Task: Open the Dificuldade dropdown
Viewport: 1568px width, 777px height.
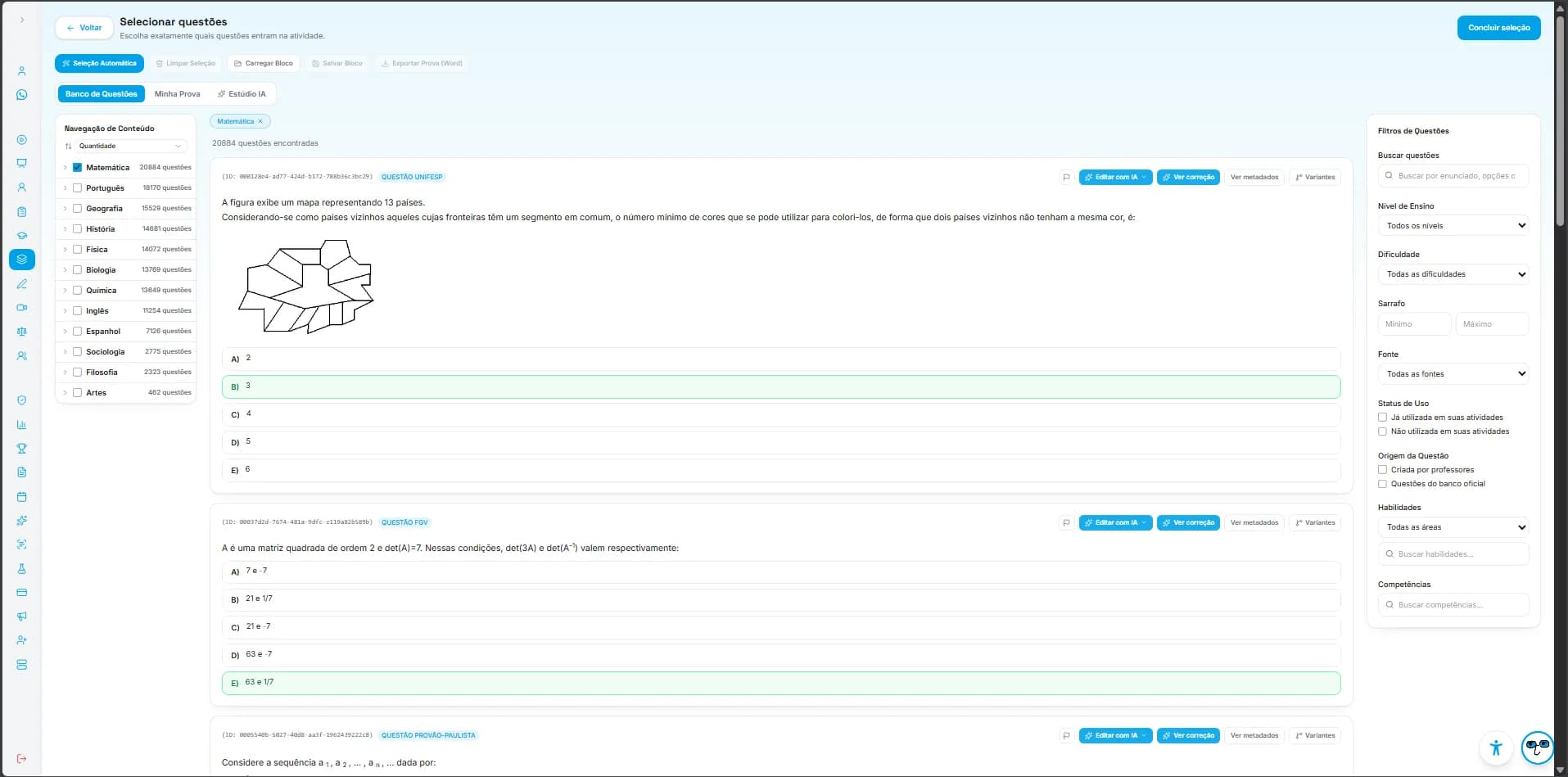Action: point(1453,274)
